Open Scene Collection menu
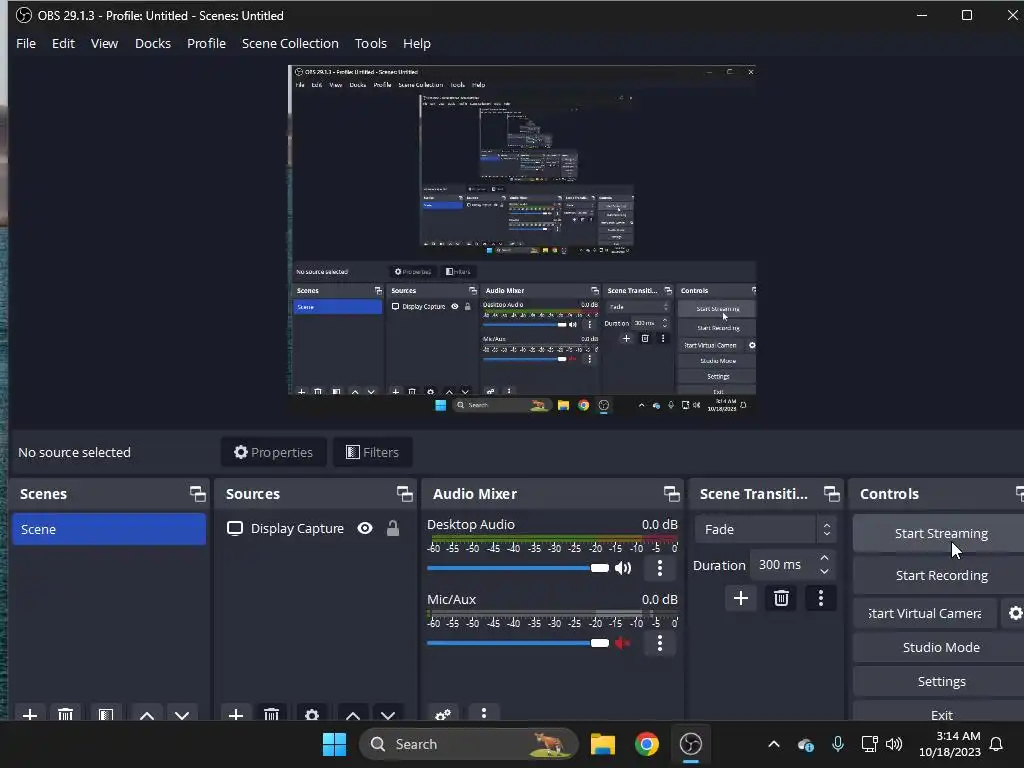The image size is (1024, 768). point(290,43)
